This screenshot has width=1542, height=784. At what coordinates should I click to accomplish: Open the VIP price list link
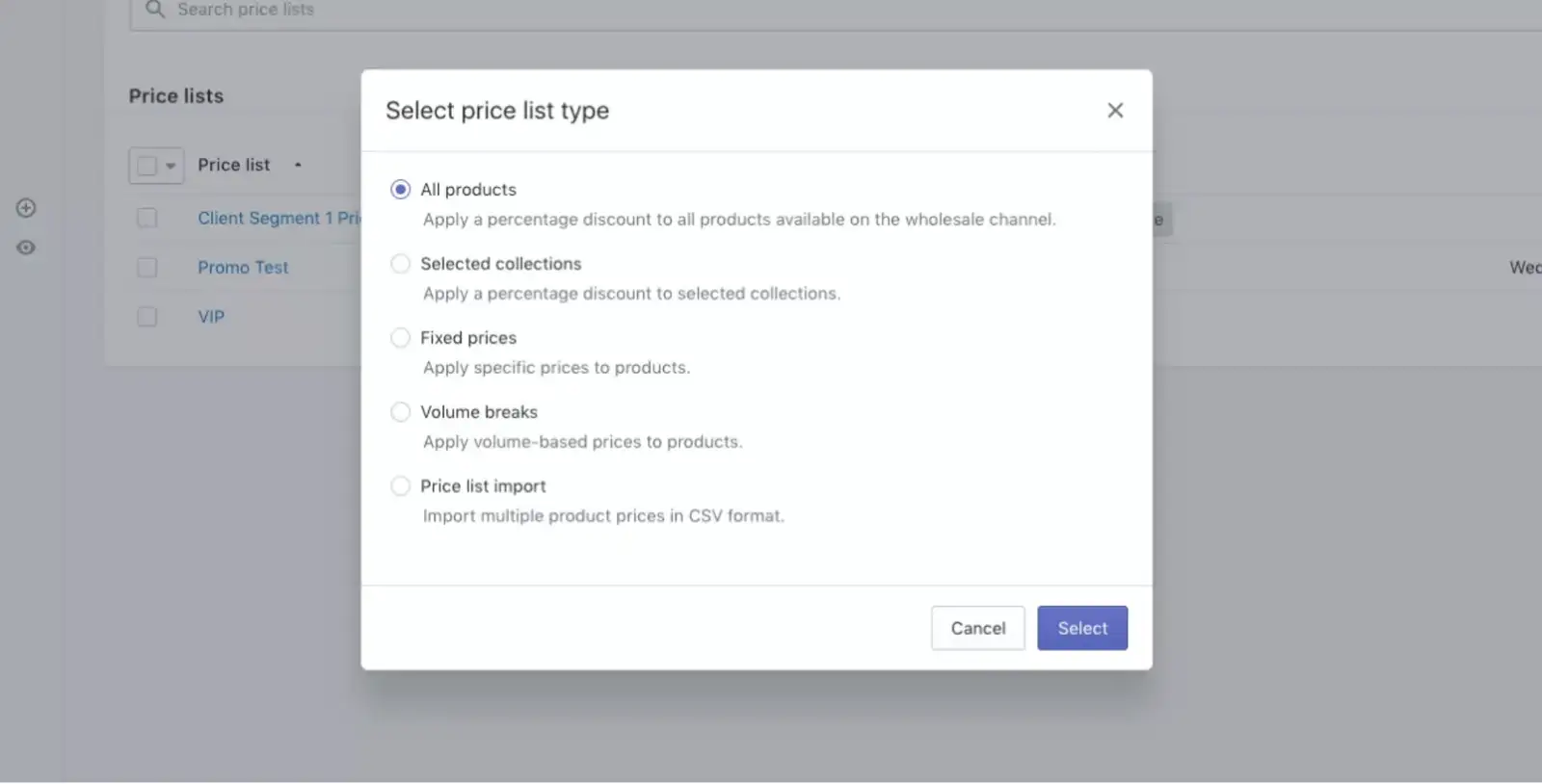pyautogui.click(x=211, y=317)
